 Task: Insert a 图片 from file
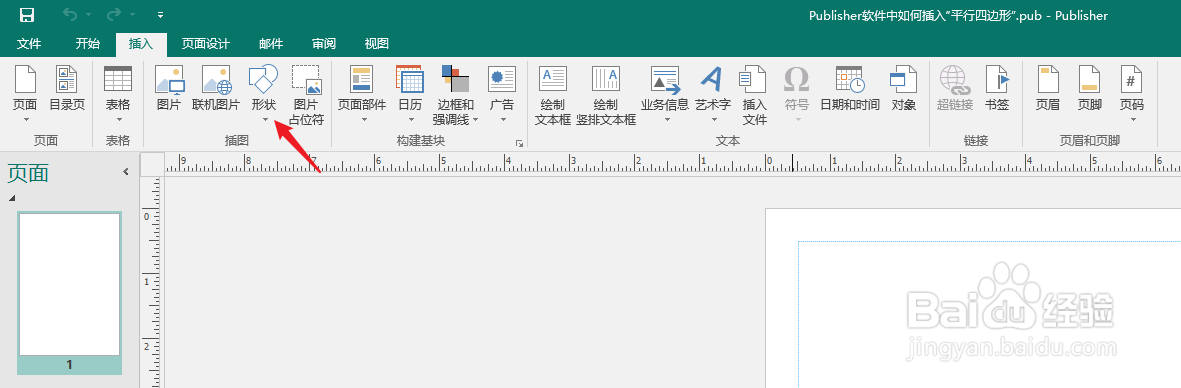[x=169, y=89]
